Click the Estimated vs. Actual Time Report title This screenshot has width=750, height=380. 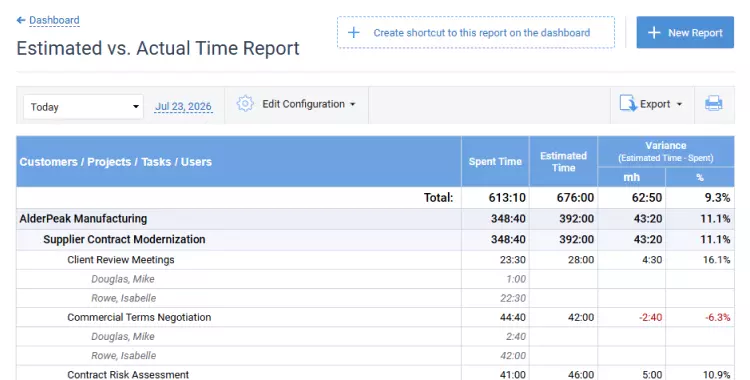(x=158, y=48)
